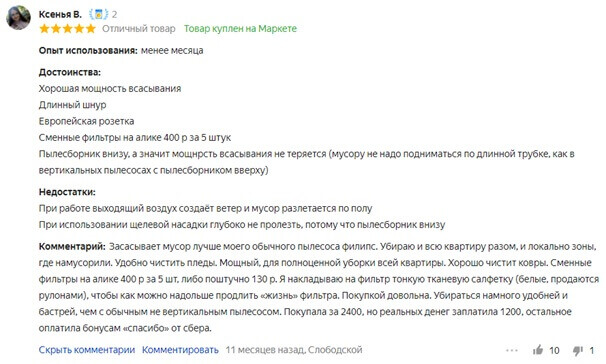Open reviewer Ксенья В. profile avatar
This screenshot has height=364, width=606.
coord(18,17)
